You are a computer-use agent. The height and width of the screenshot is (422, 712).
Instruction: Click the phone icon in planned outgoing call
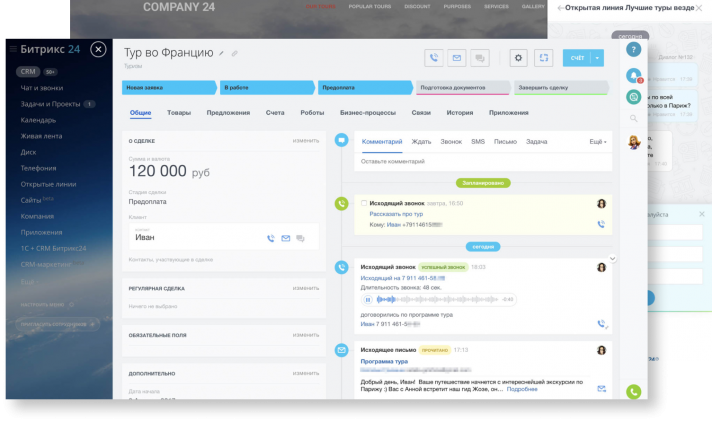(x=601, y=224)
